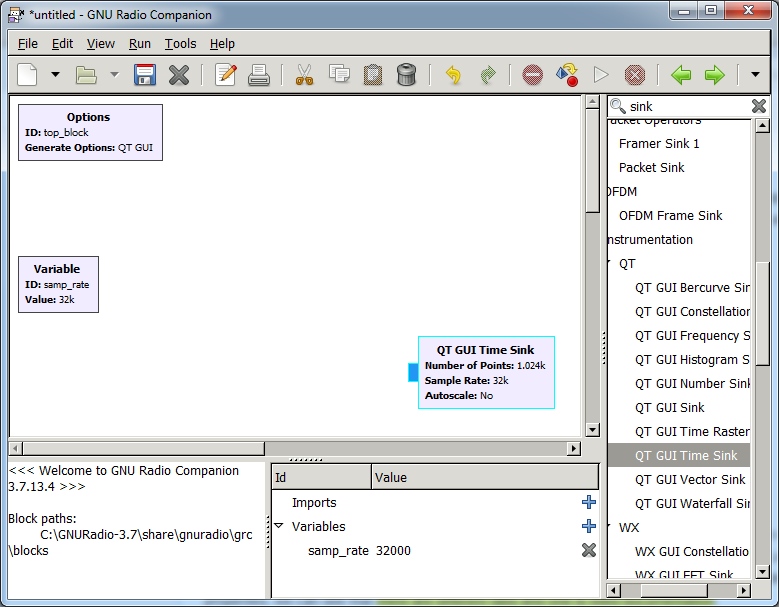Open the Tools menu
Viewport: 779px width, 607px height.
[x=180, y=44]
